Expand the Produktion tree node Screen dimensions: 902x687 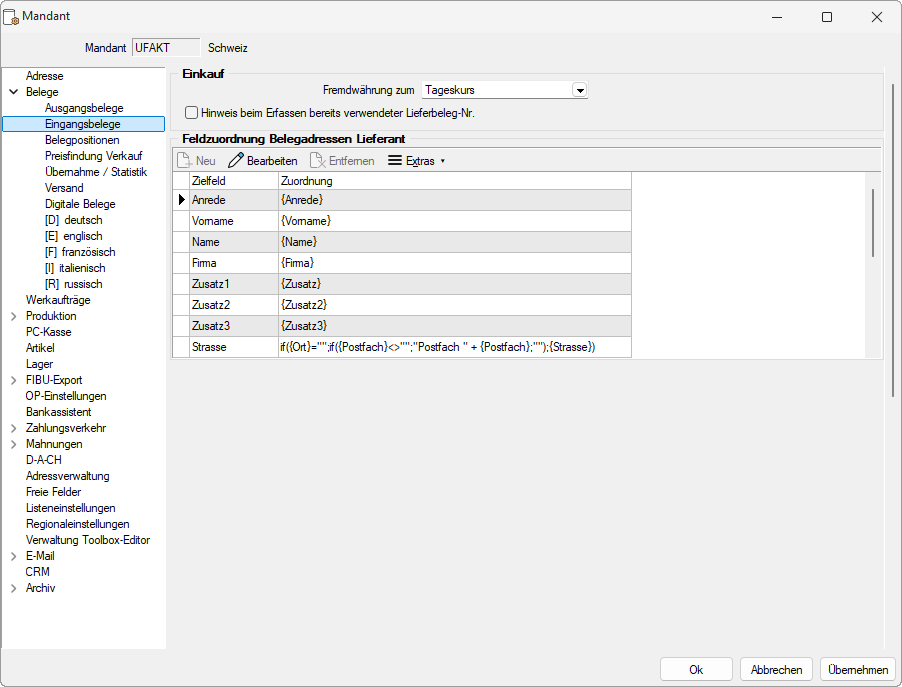(13, 316)
